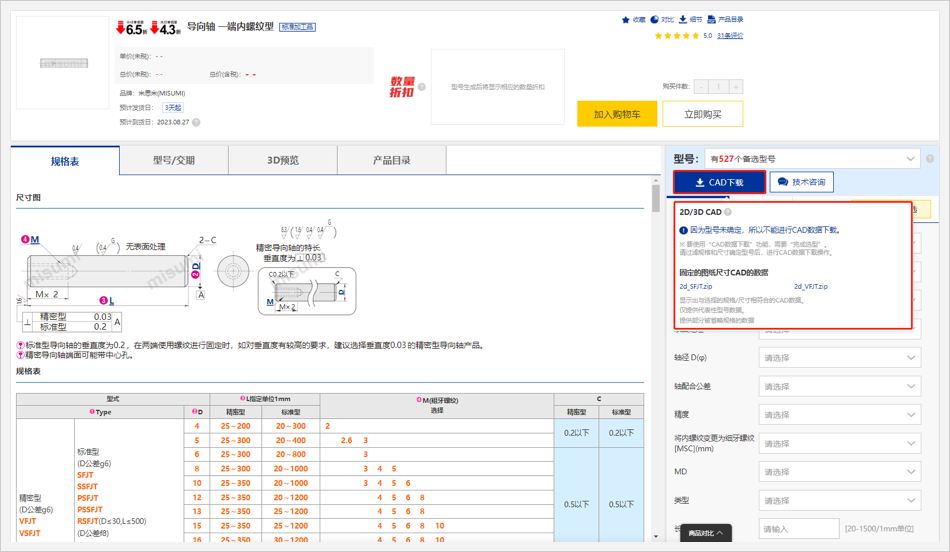Image resolution: width=950 pixels, height=552 pixels.
Task: Click the 技术咨询 button
Action: (x=802, y=182)
